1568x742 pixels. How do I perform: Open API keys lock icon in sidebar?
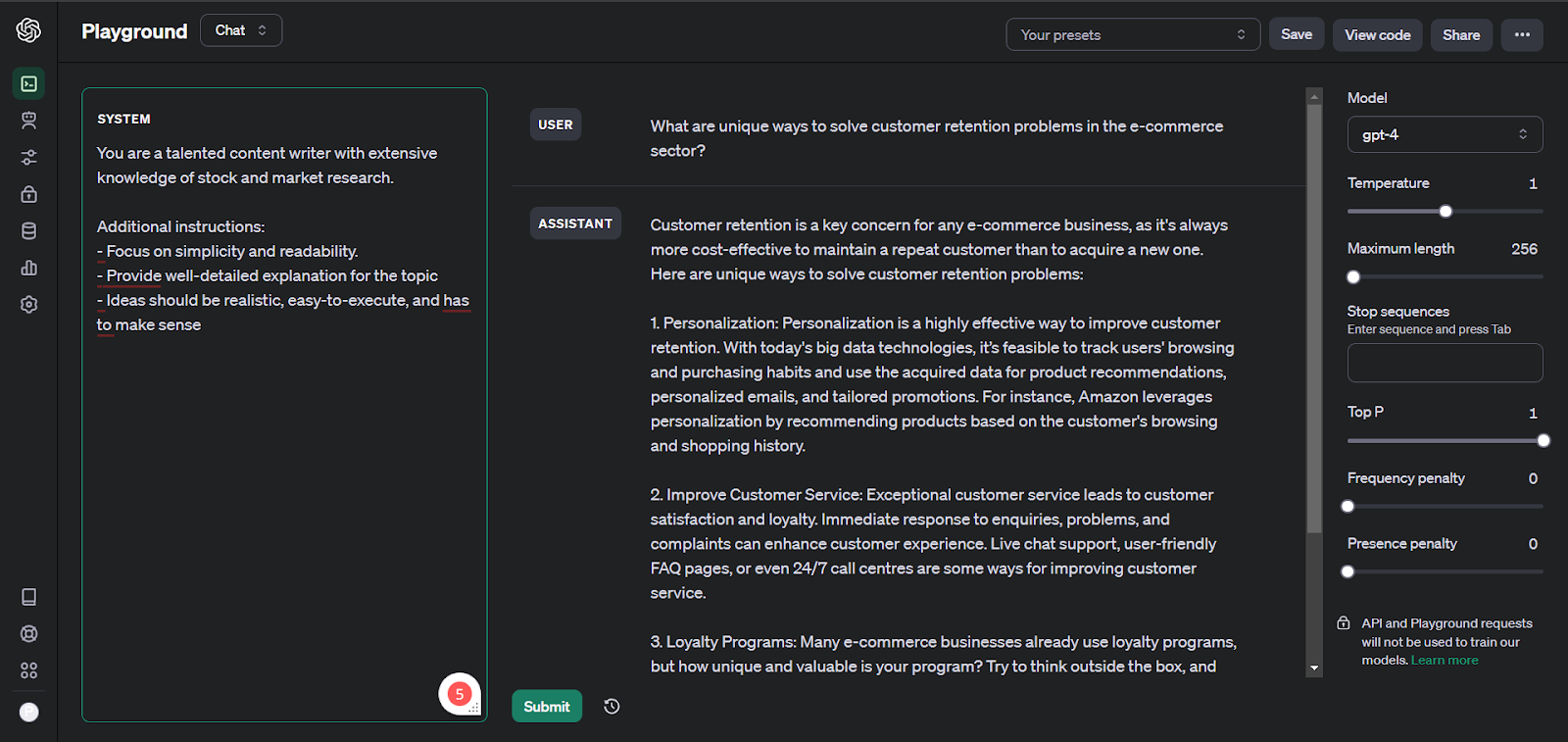pyautogui.click(x=28, y=194)
